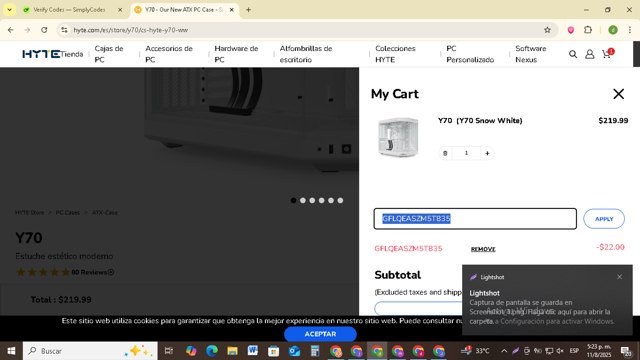Open the 80 Reviews link

[93, 272]
